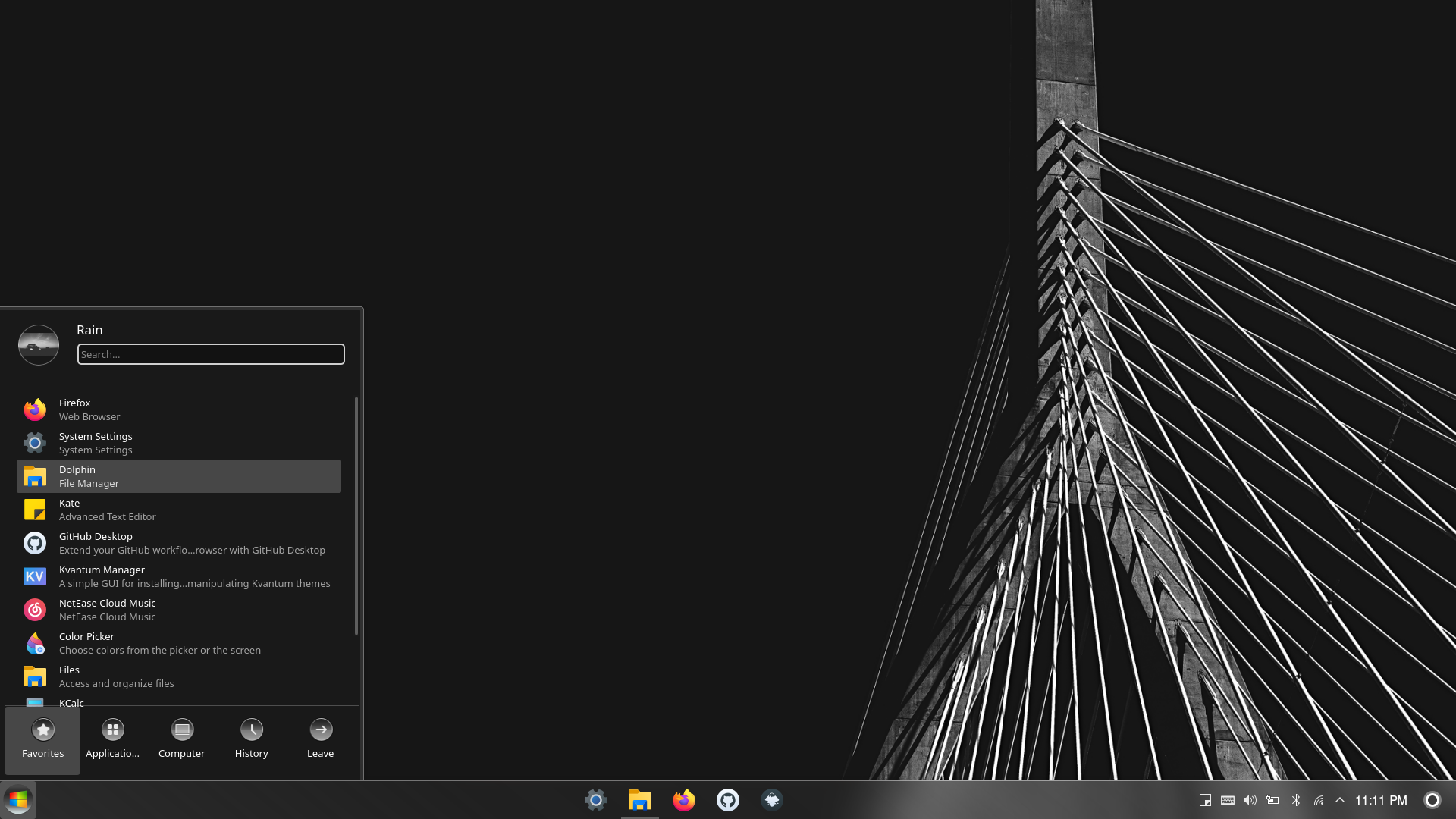Open GitHub Desktop from the launcher list

pos(179,543)
